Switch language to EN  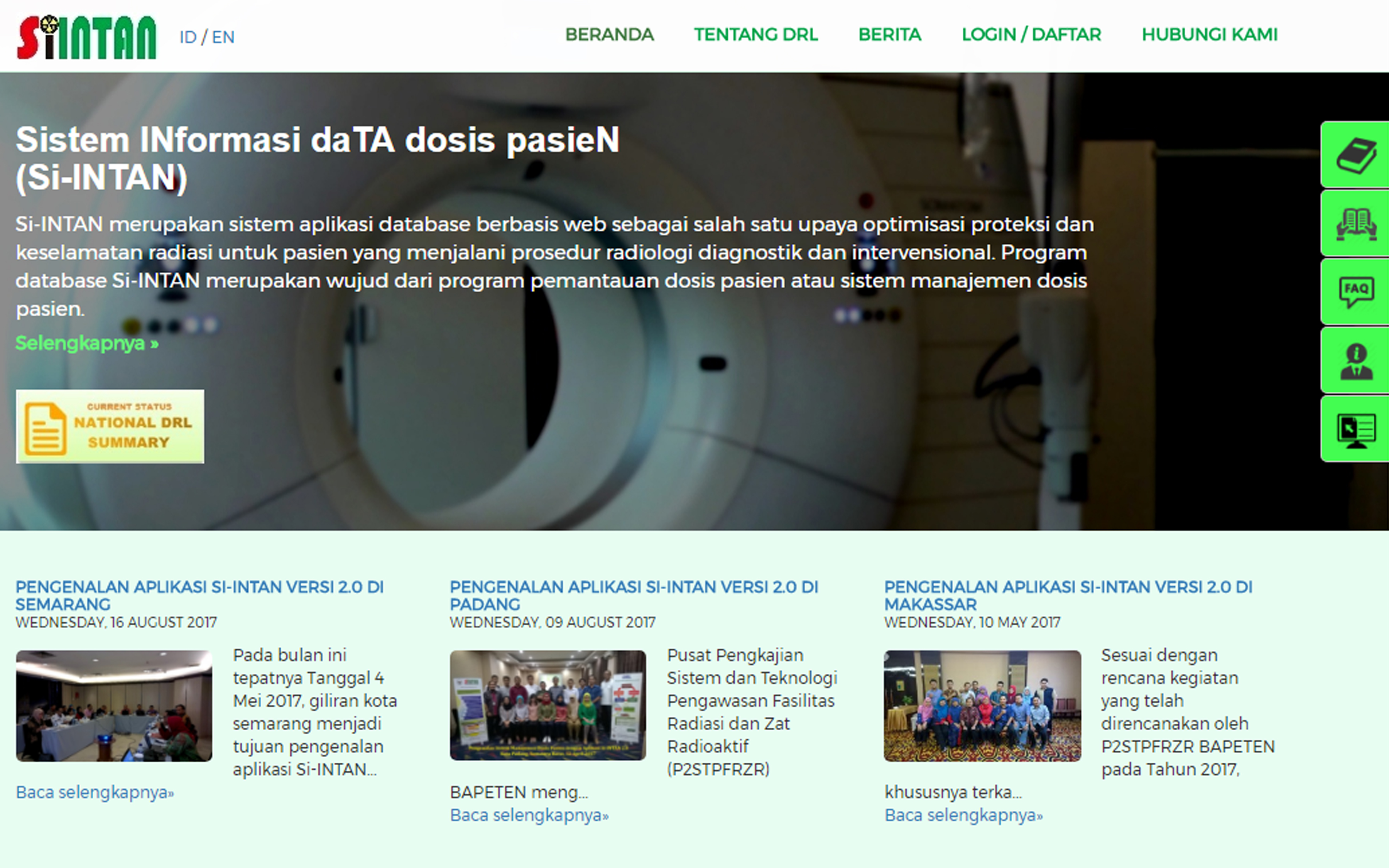click(223, 37)
